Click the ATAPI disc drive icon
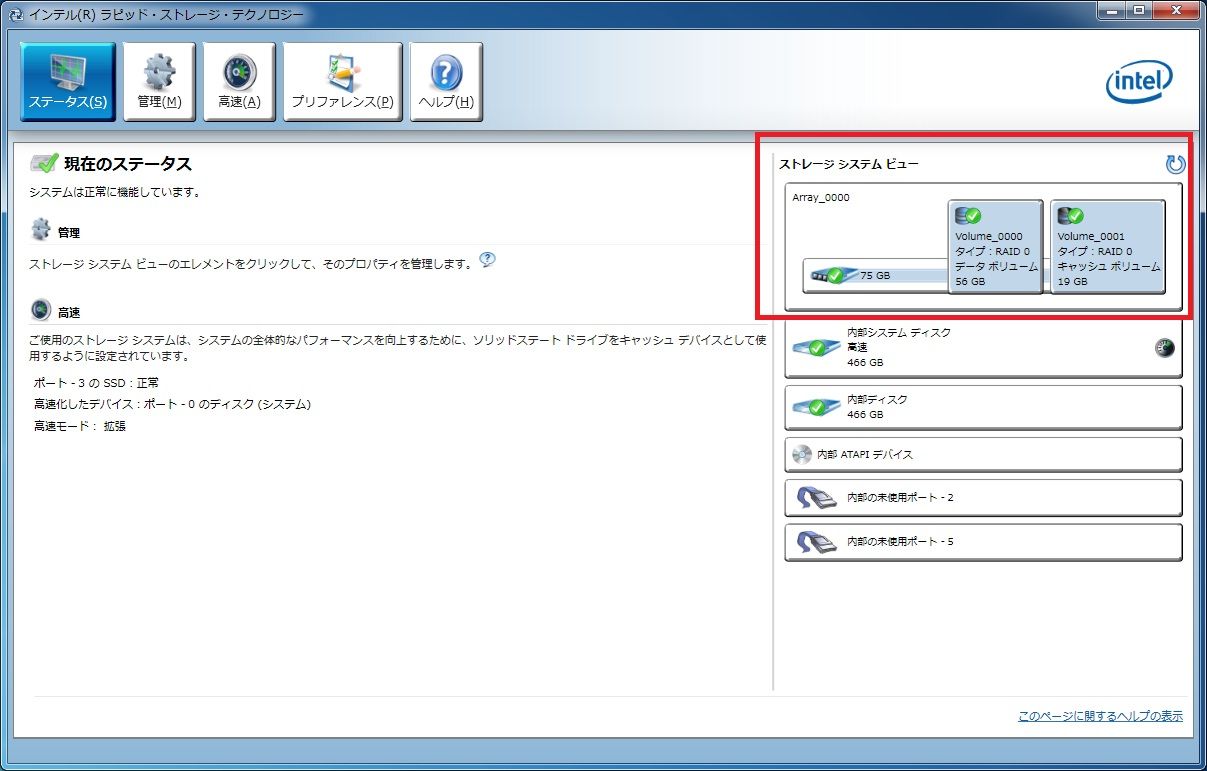 click(x=801, y=454)
